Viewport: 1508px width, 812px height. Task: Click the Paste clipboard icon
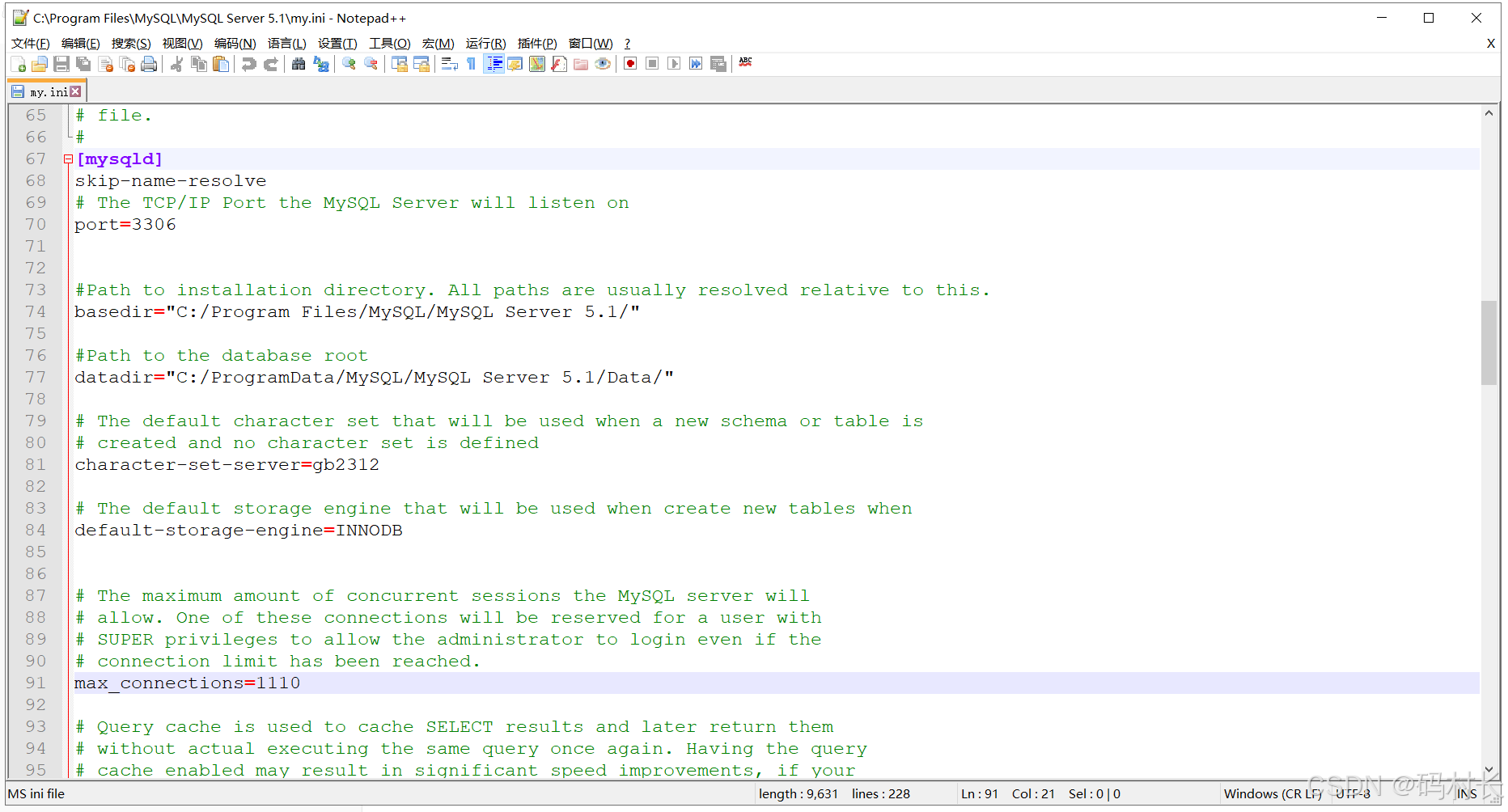click(220, 64)
